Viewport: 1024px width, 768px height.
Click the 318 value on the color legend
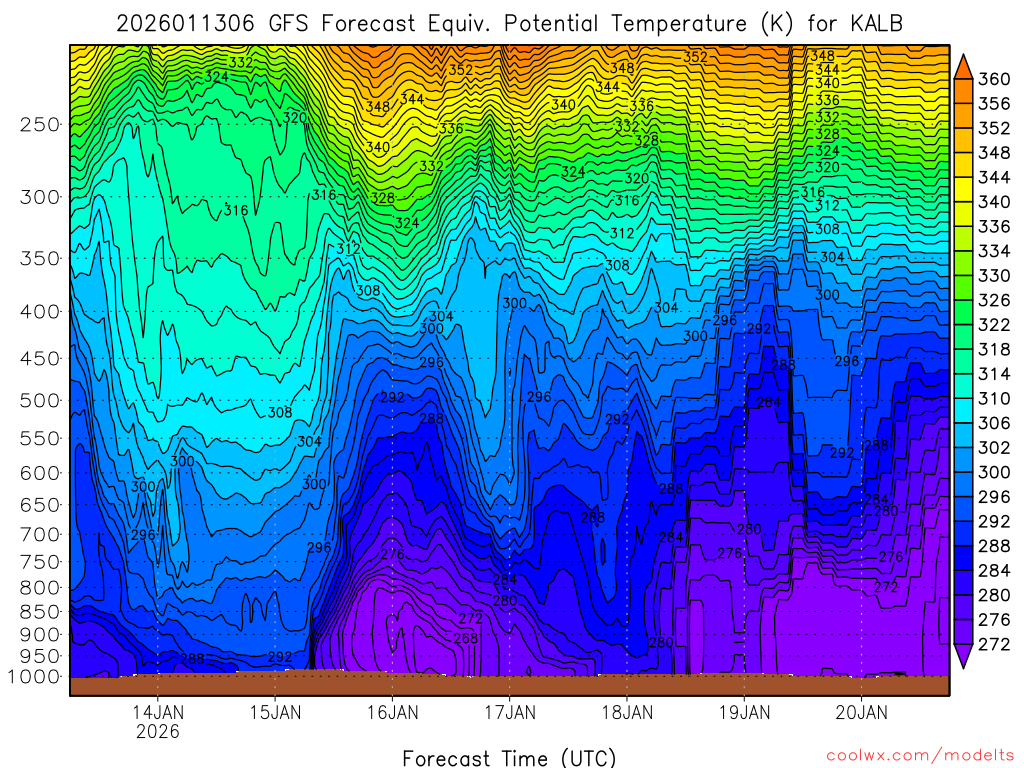pyautogui.click(x=994, y=349)
